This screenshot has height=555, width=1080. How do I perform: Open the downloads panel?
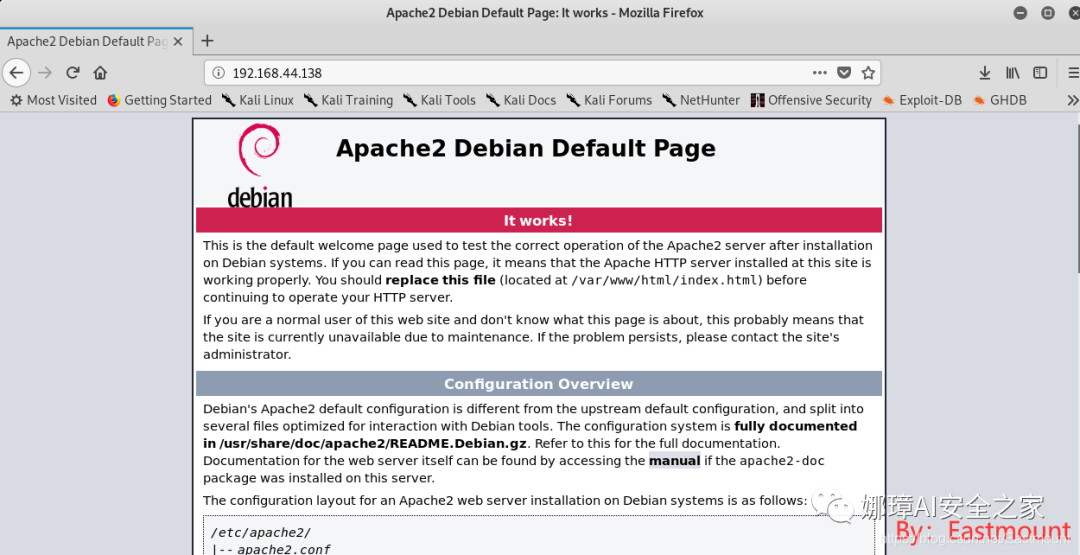click(x=985, y=72)
